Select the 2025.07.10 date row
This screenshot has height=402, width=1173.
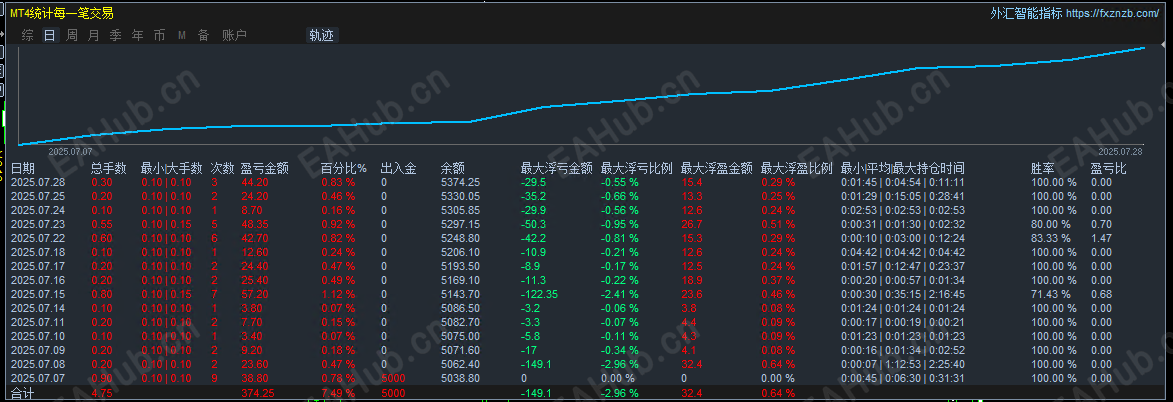(x=38, y=336)
